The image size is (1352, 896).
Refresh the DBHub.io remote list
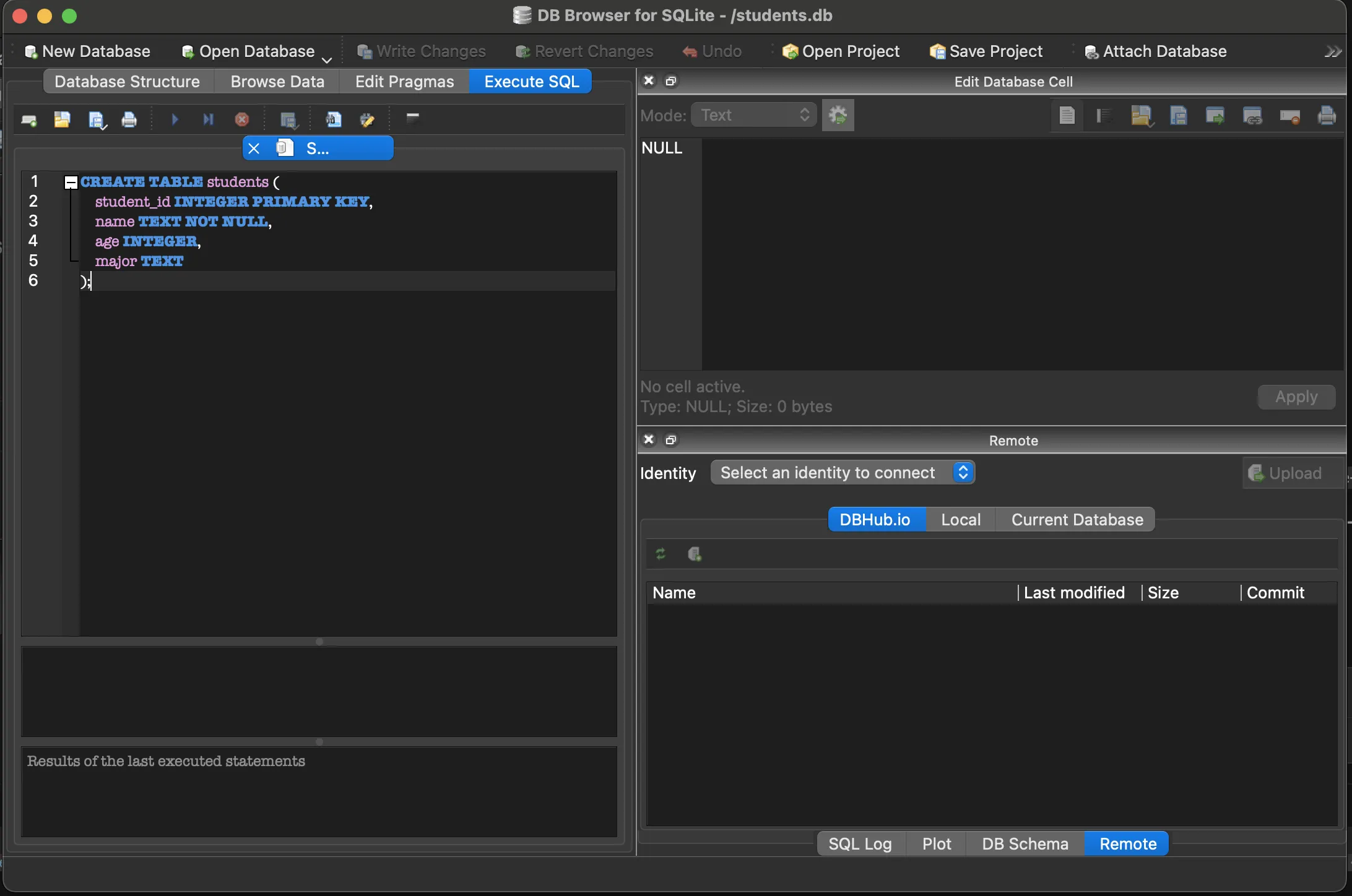point(661,554)
